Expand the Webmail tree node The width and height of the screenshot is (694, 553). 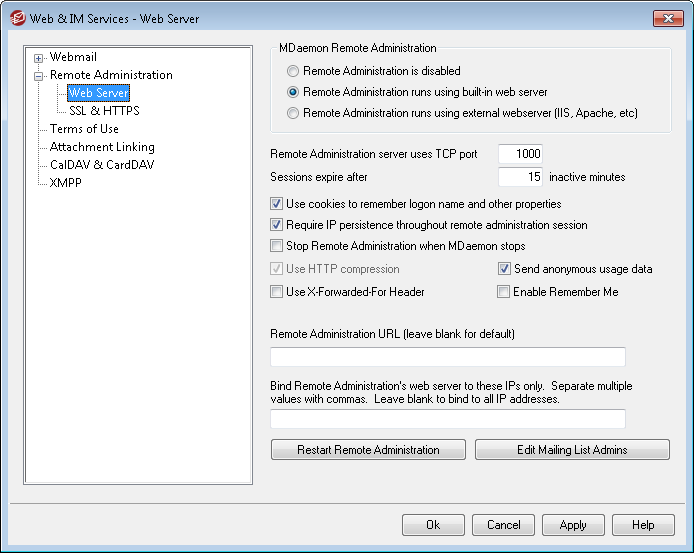39,58
